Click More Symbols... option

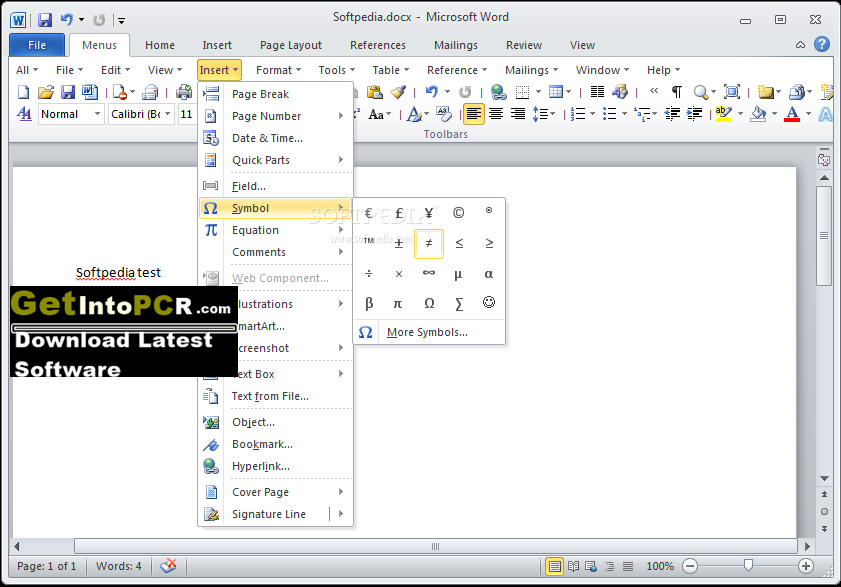pos(429,333)
